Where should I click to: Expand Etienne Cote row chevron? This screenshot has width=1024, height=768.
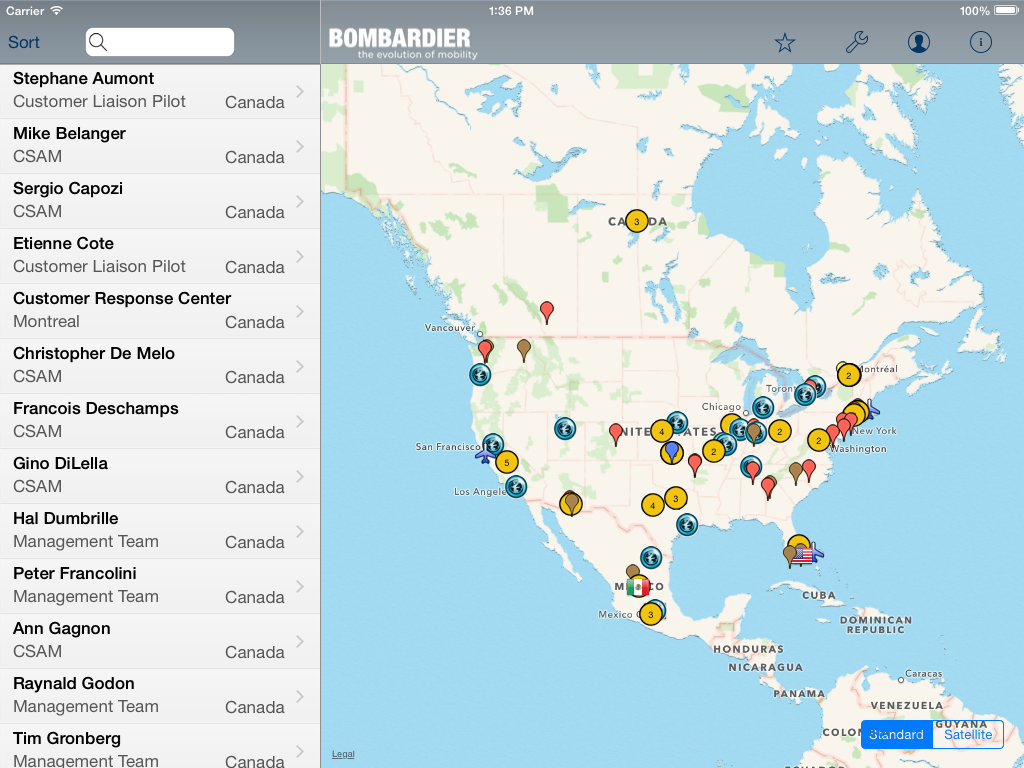(300, 257)
